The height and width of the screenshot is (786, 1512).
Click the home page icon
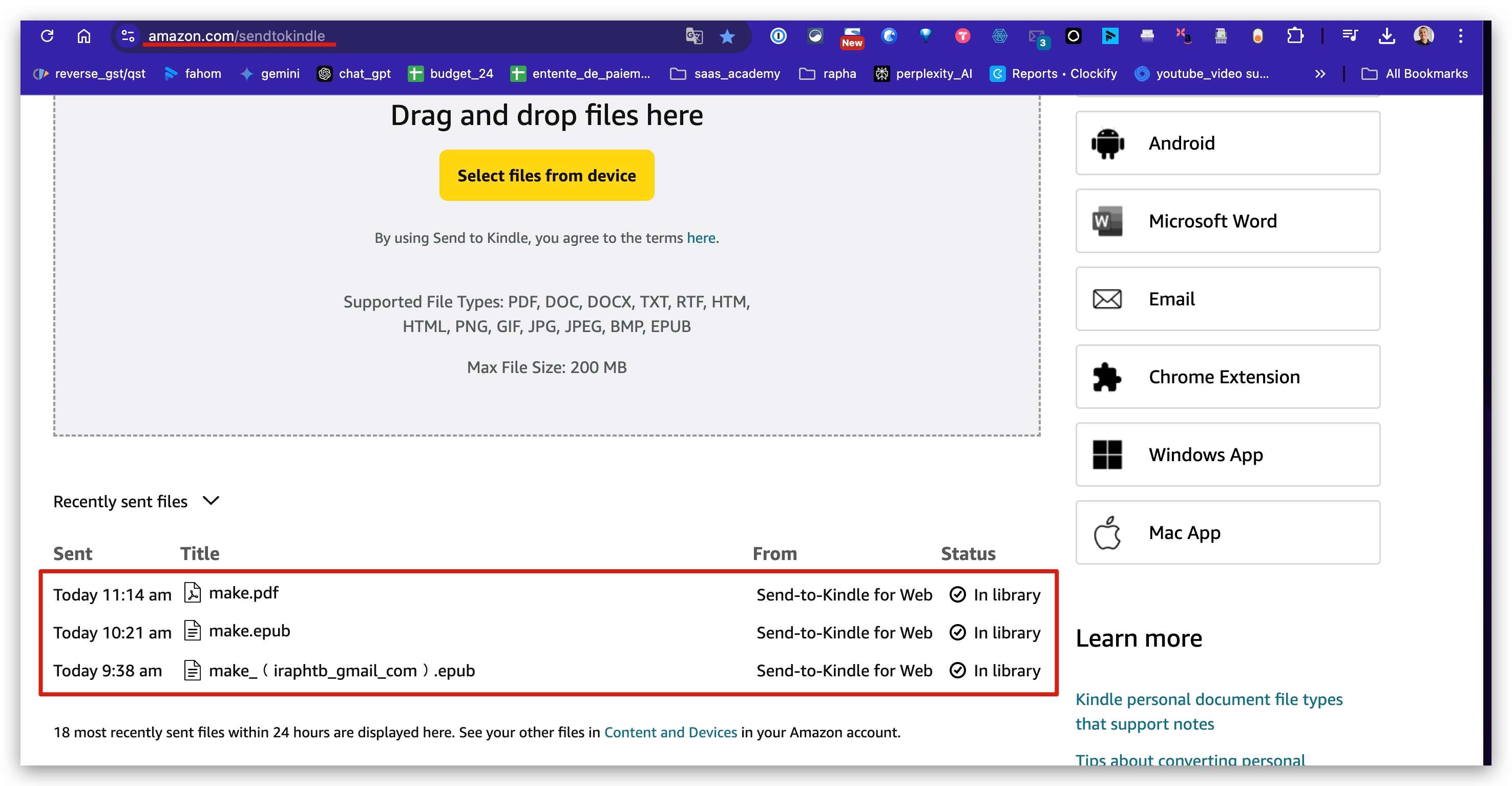(84, 36)
